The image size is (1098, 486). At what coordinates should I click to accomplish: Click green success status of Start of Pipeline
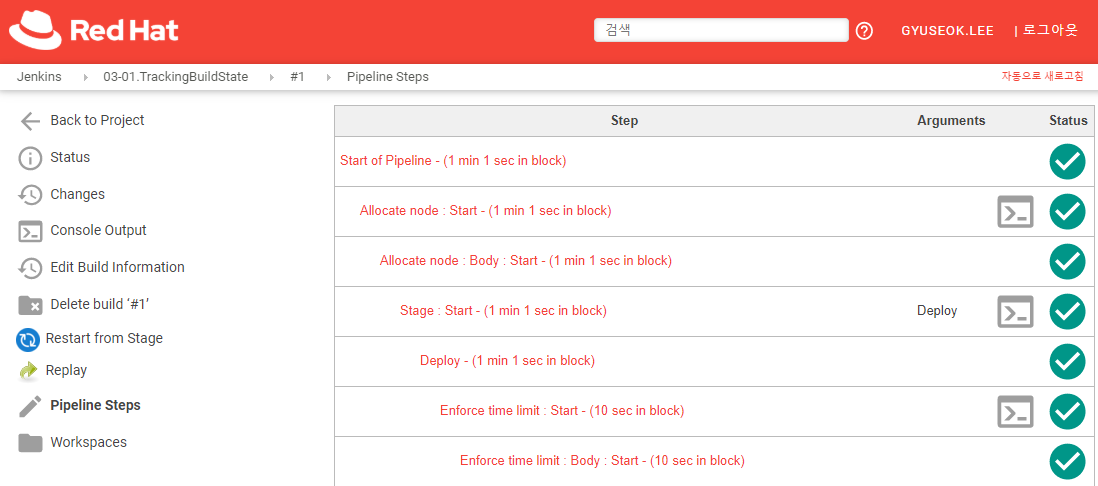(x=1067, y=162)
